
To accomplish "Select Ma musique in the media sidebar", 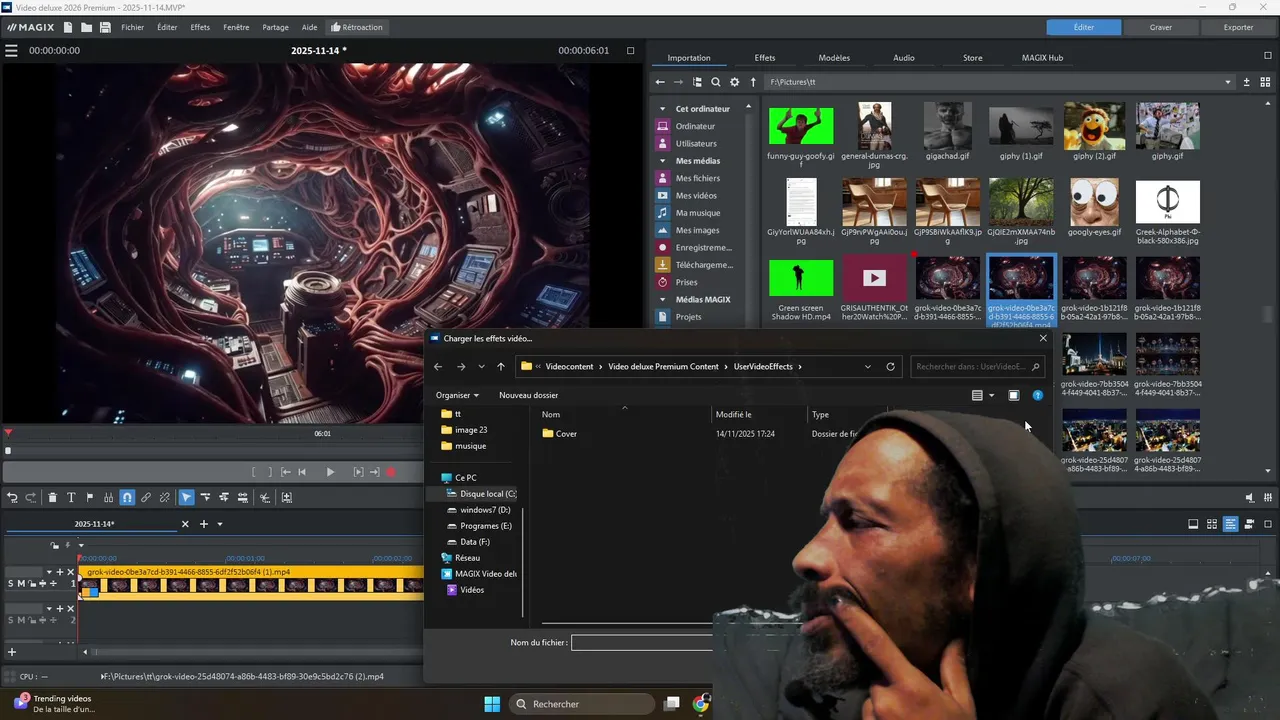I will 698,213.
